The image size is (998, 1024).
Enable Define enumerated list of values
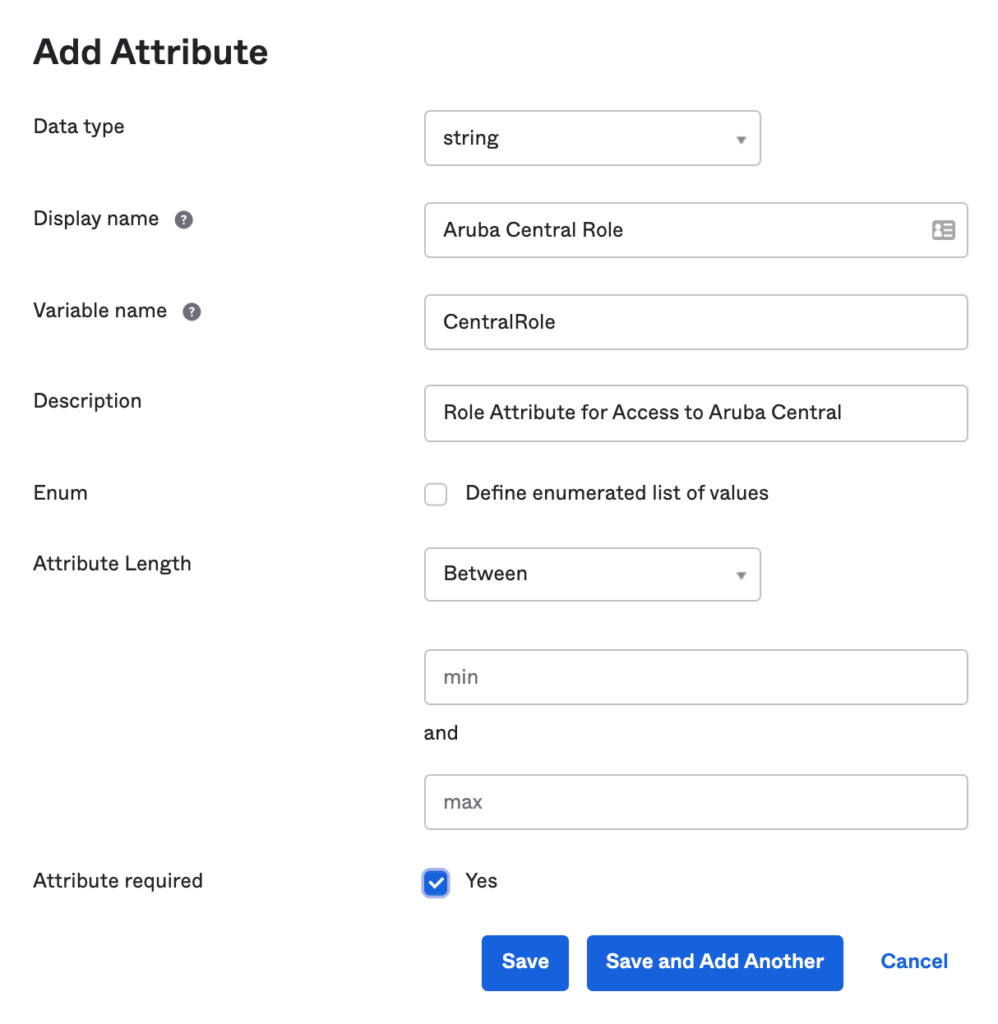[436, 494]
